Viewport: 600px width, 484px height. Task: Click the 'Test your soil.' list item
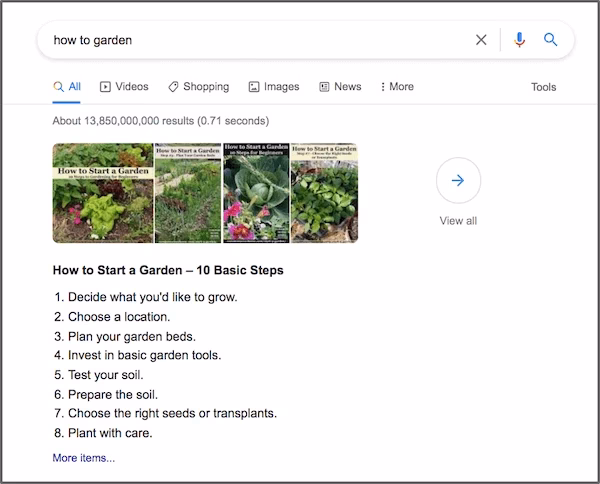(x=106, y=375)
